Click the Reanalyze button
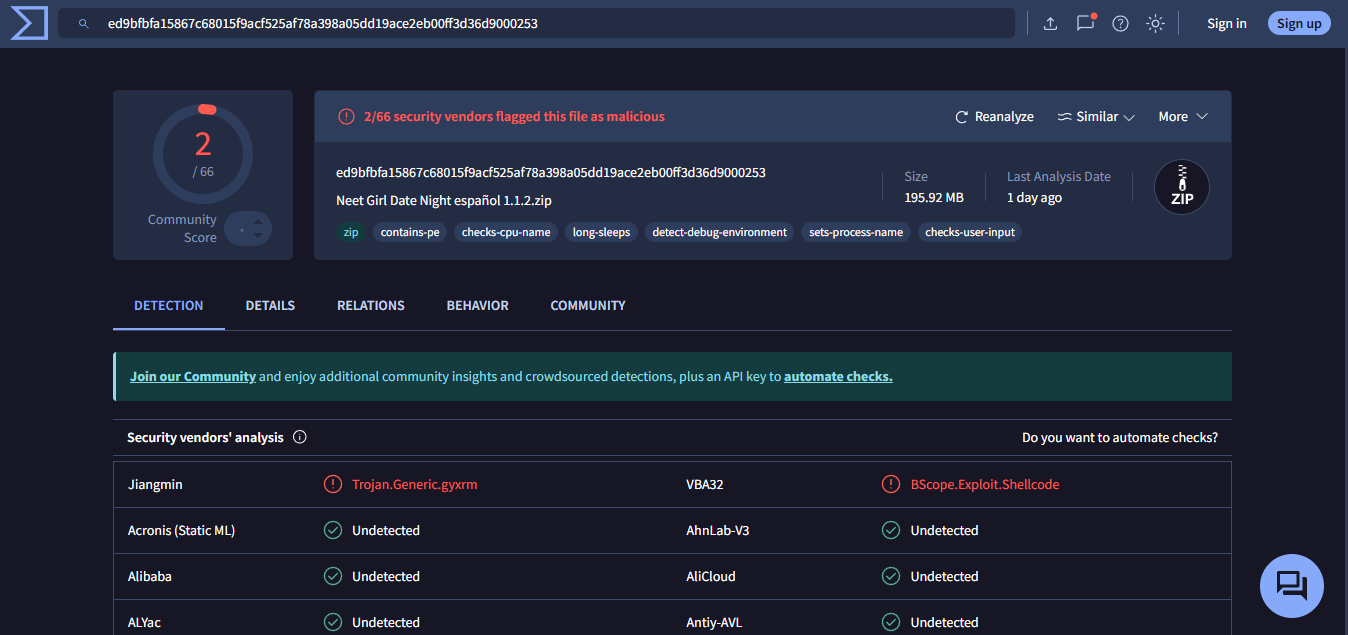Viewport: 1348px width, 635px height. pyautogui.click(x=994, y=117)
